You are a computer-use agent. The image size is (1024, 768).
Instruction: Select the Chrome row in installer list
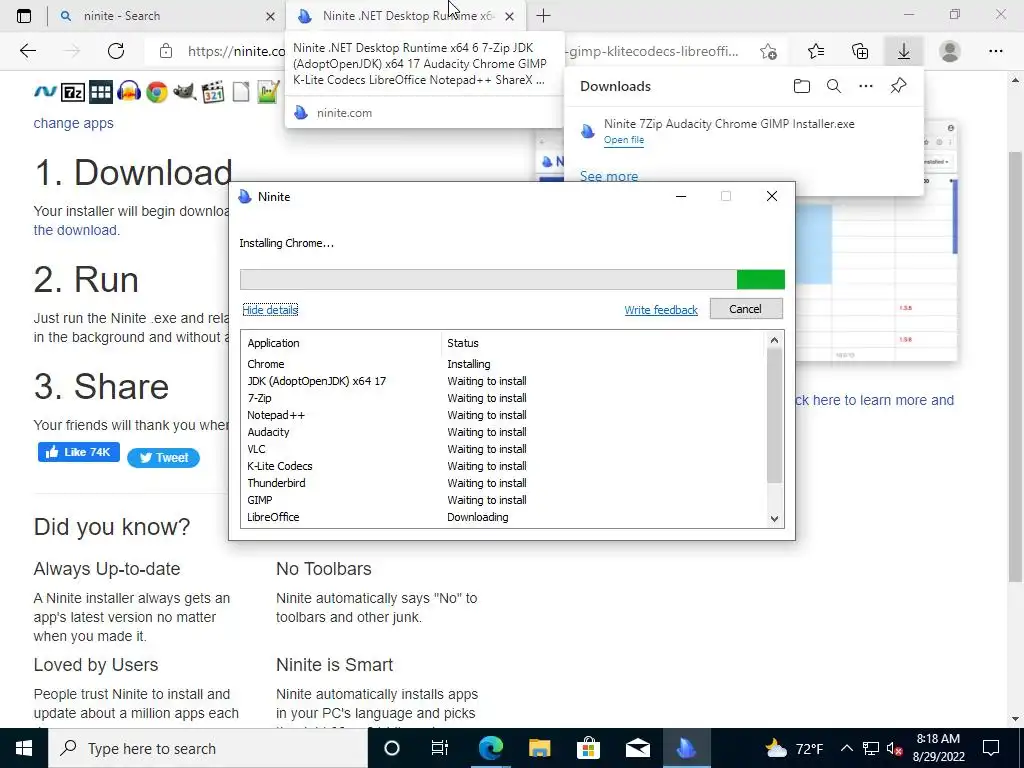point(503,364)
